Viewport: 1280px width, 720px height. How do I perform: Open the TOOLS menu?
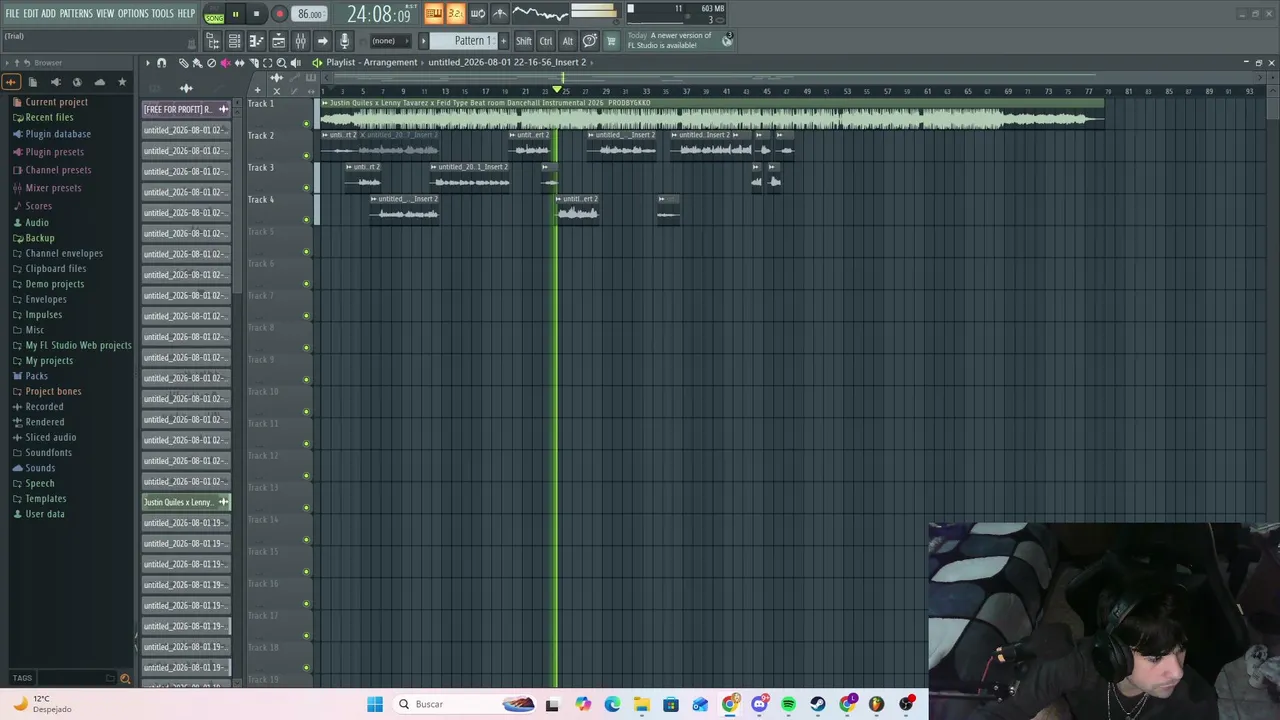tap(163, 14)
